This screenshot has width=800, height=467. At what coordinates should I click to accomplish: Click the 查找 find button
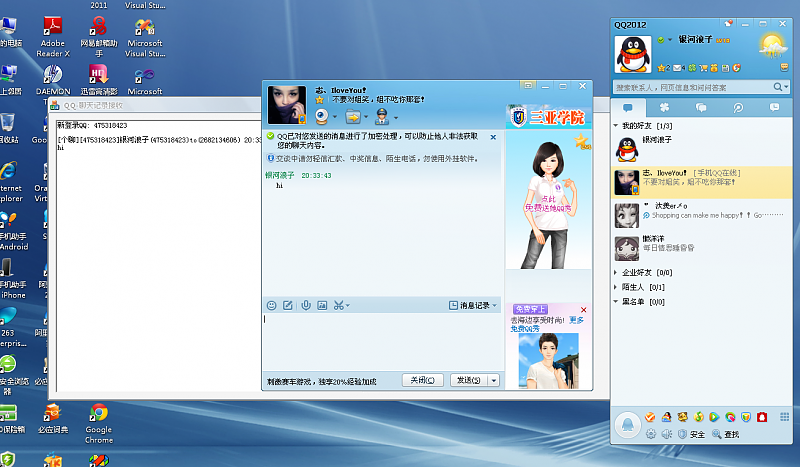[726, 434]
